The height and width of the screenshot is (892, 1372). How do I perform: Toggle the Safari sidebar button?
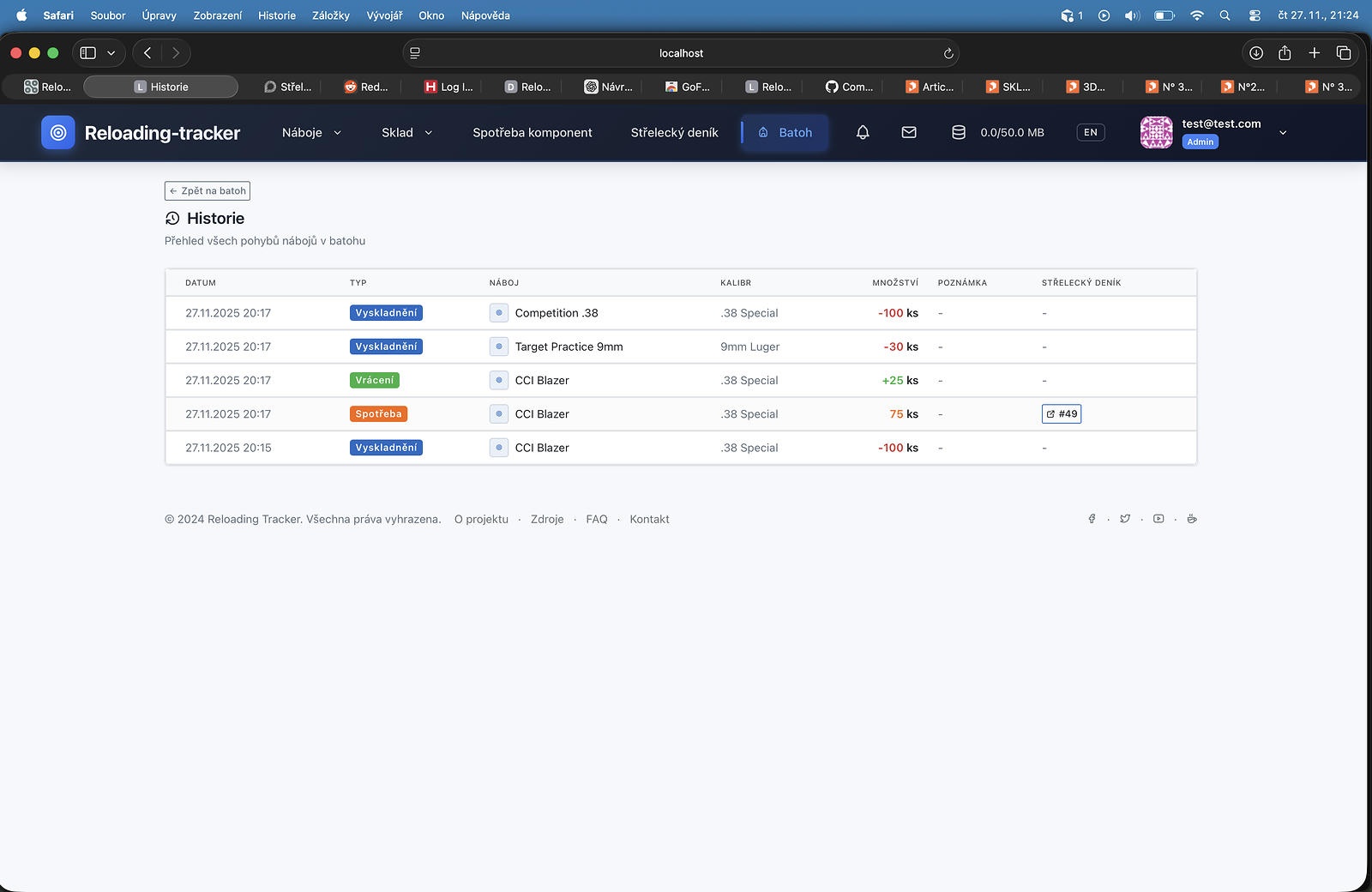click(88, 53)
